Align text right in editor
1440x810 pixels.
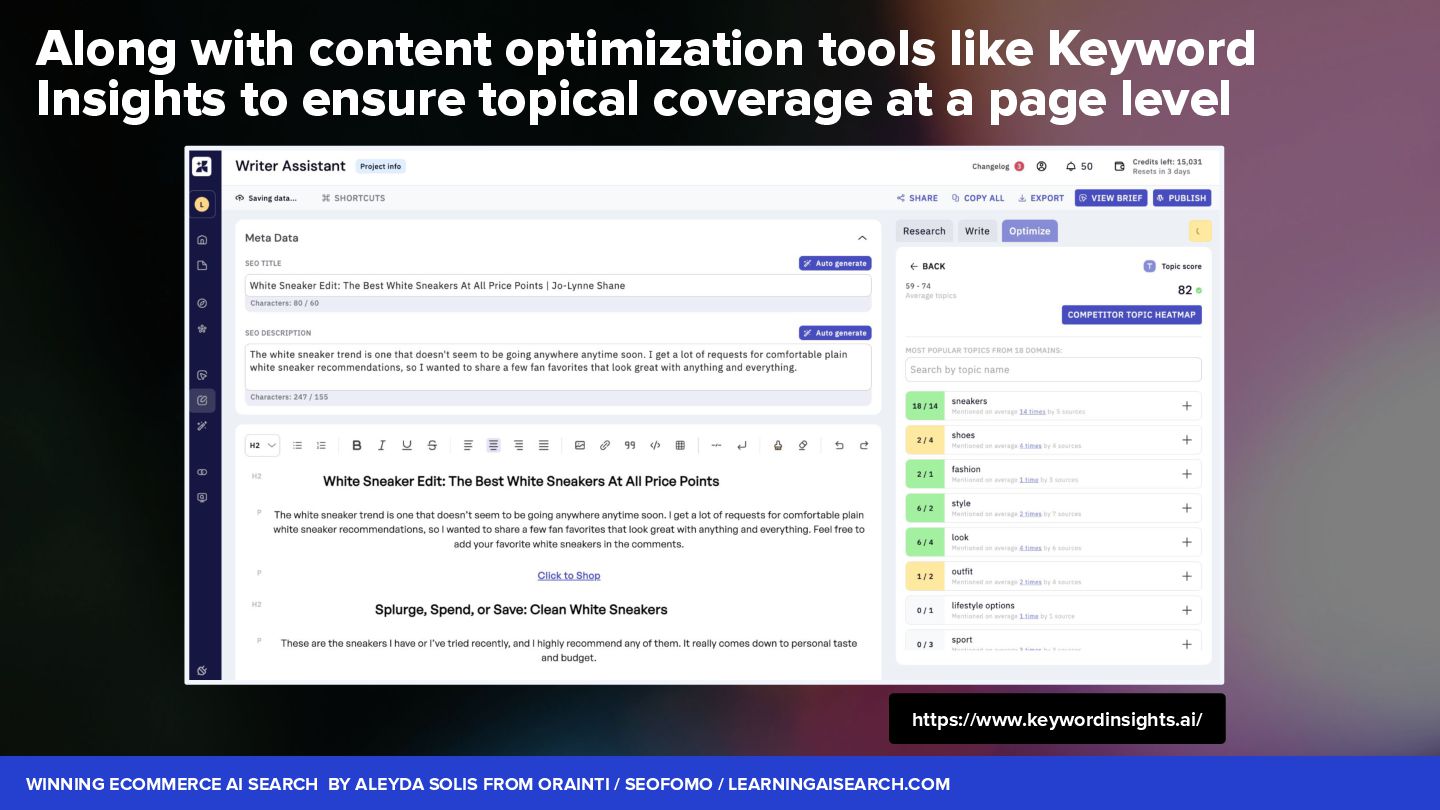[518, 445]
